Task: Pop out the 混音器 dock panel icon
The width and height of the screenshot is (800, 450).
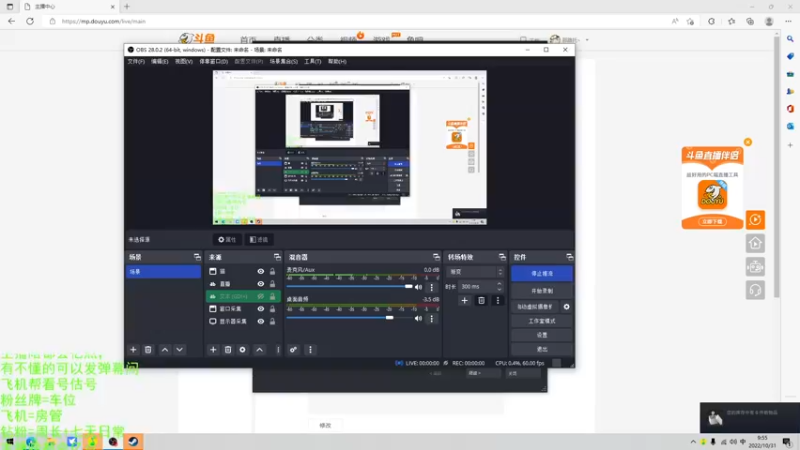Action: tap(436, 257)
